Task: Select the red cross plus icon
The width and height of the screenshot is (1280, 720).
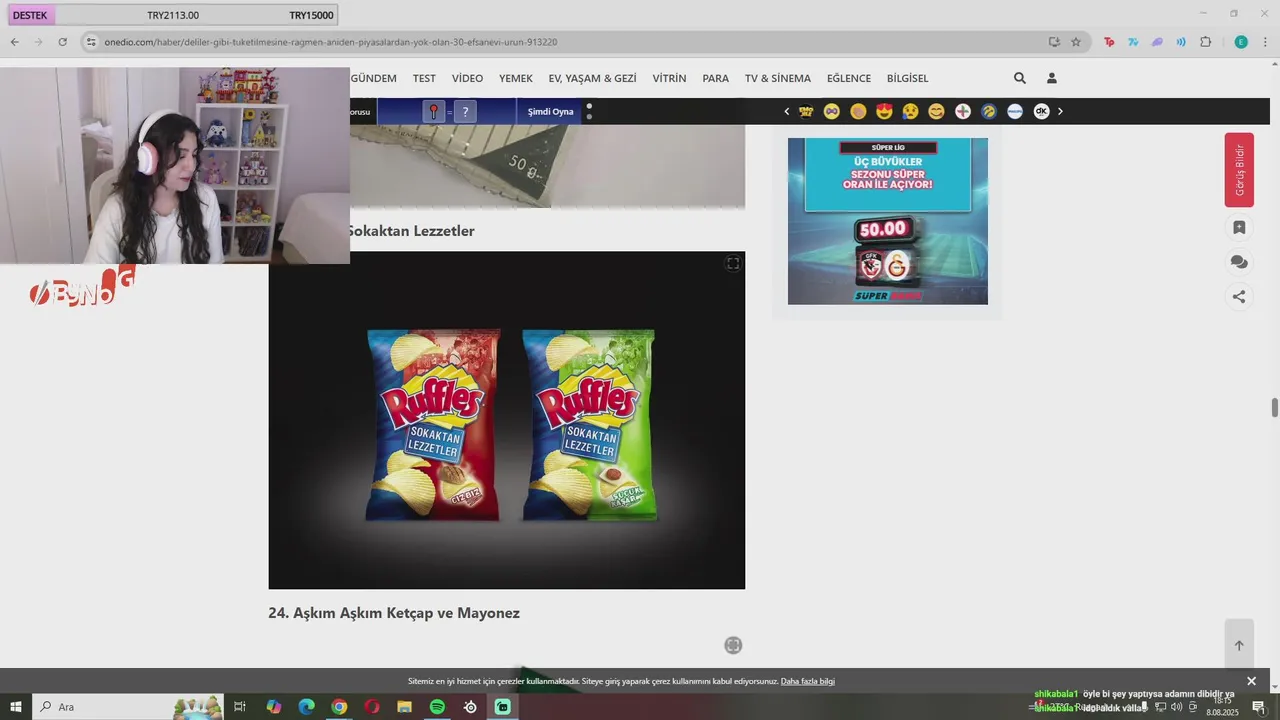Action: 963,111
